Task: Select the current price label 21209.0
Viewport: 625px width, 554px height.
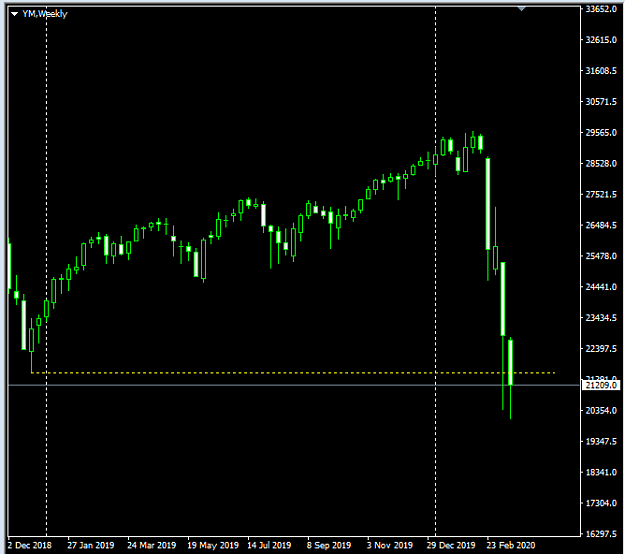Action: point(601,385)
